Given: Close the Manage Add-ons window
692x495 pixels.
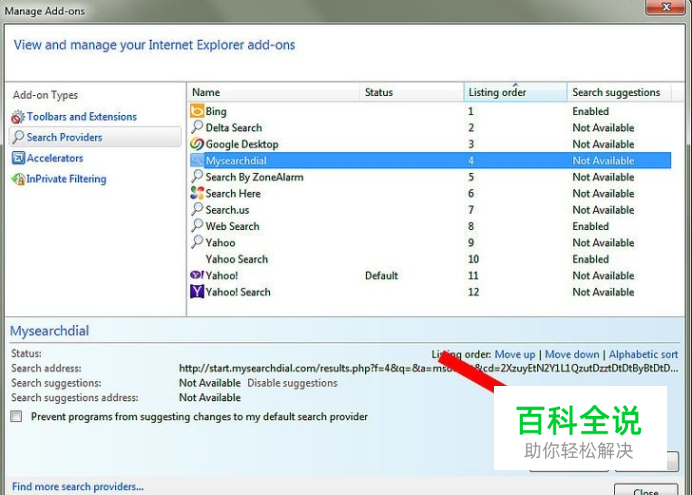Looking at the screenshot, I should tap(666, 7).
